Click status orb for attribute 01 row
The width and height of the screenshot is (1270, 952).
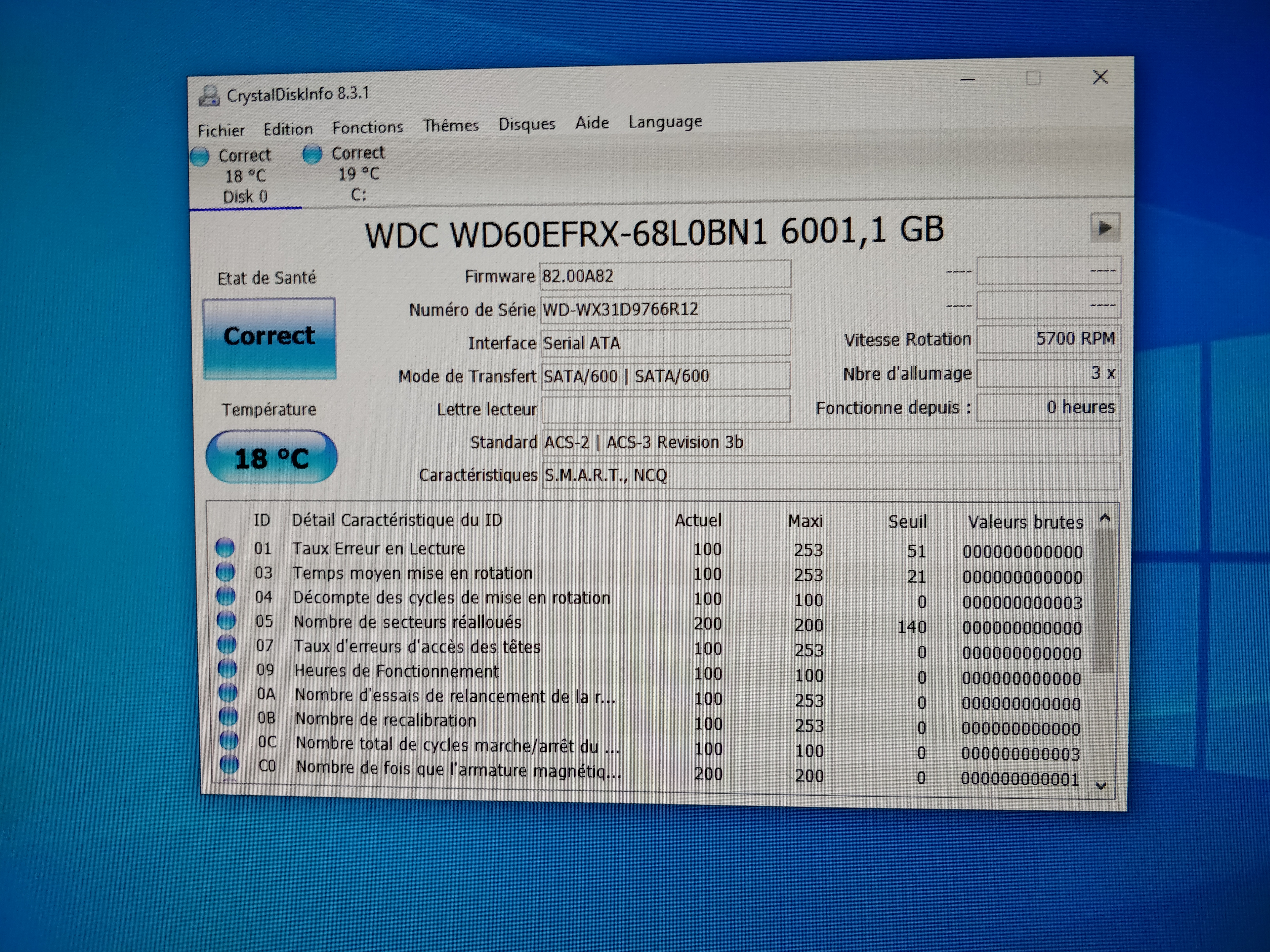(x=225, y=547)
